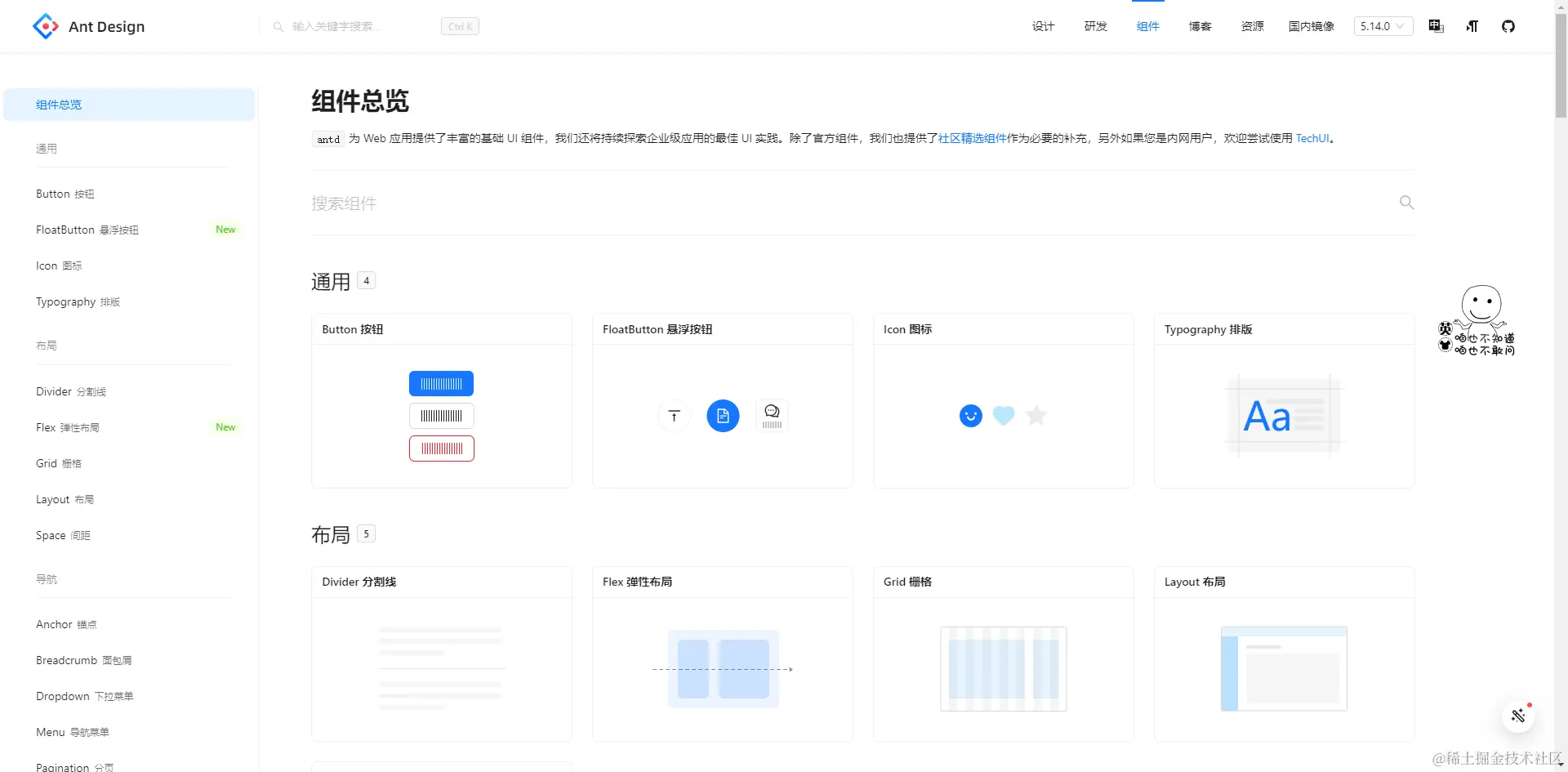Open the Grid 栅格 card title
Screen dimensions: 1568x772
pyautogui.click(x=907, y=582)
